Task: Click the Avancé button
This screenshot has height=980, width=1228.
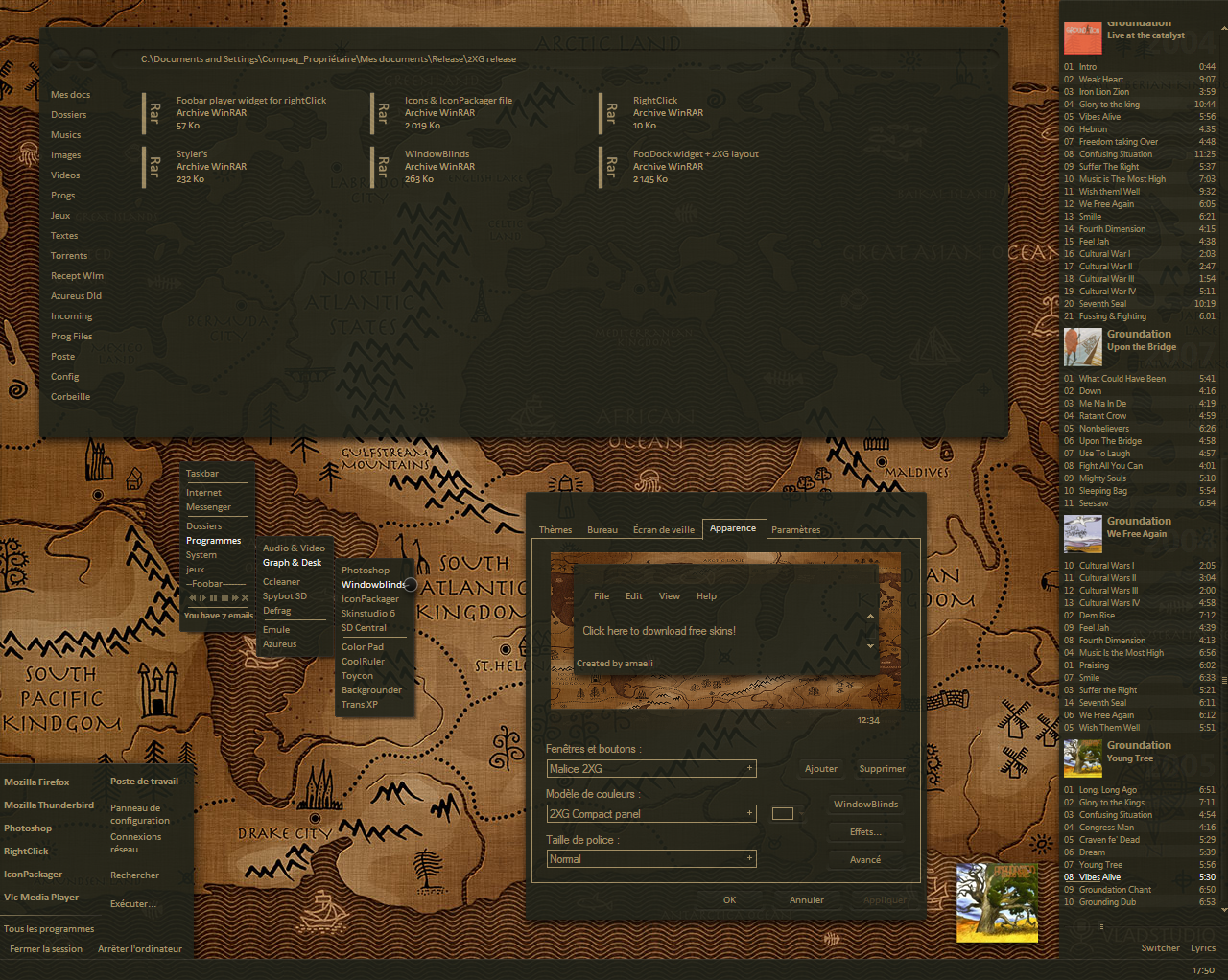Action: point(865,860)
